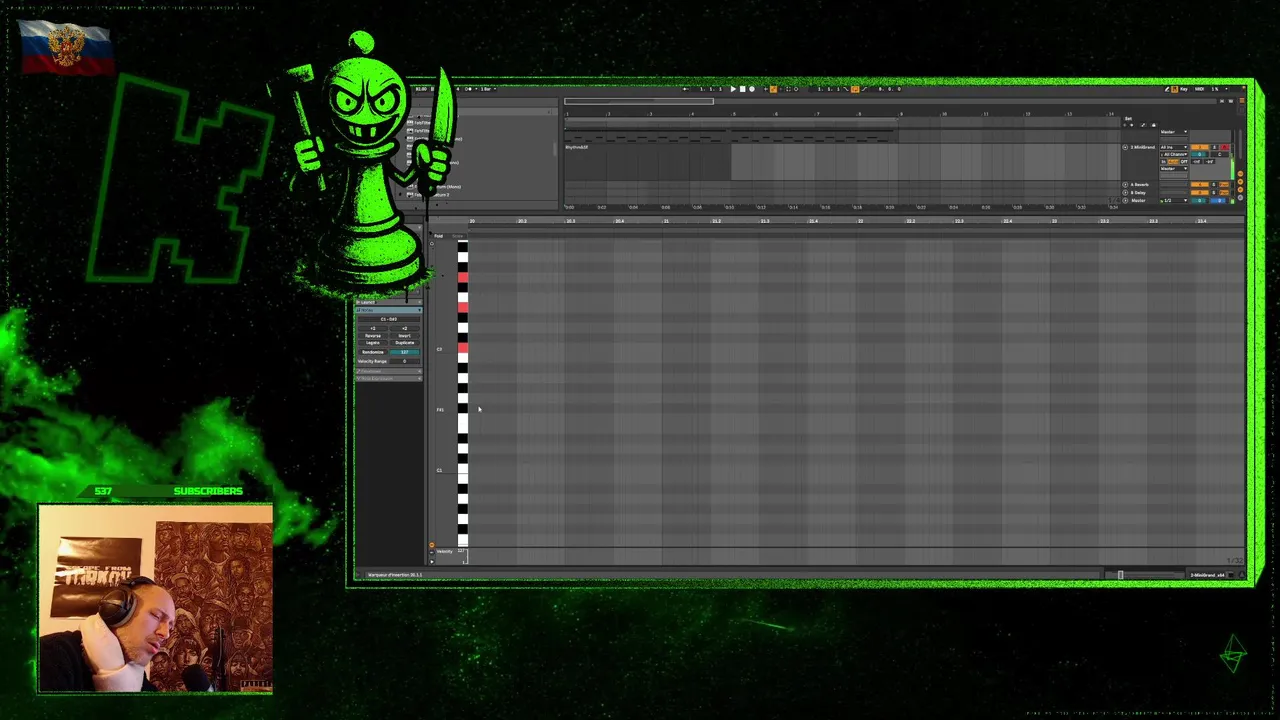
Task: Click bar 9 in arrangement ruler
Action: (x=902, y=113)
